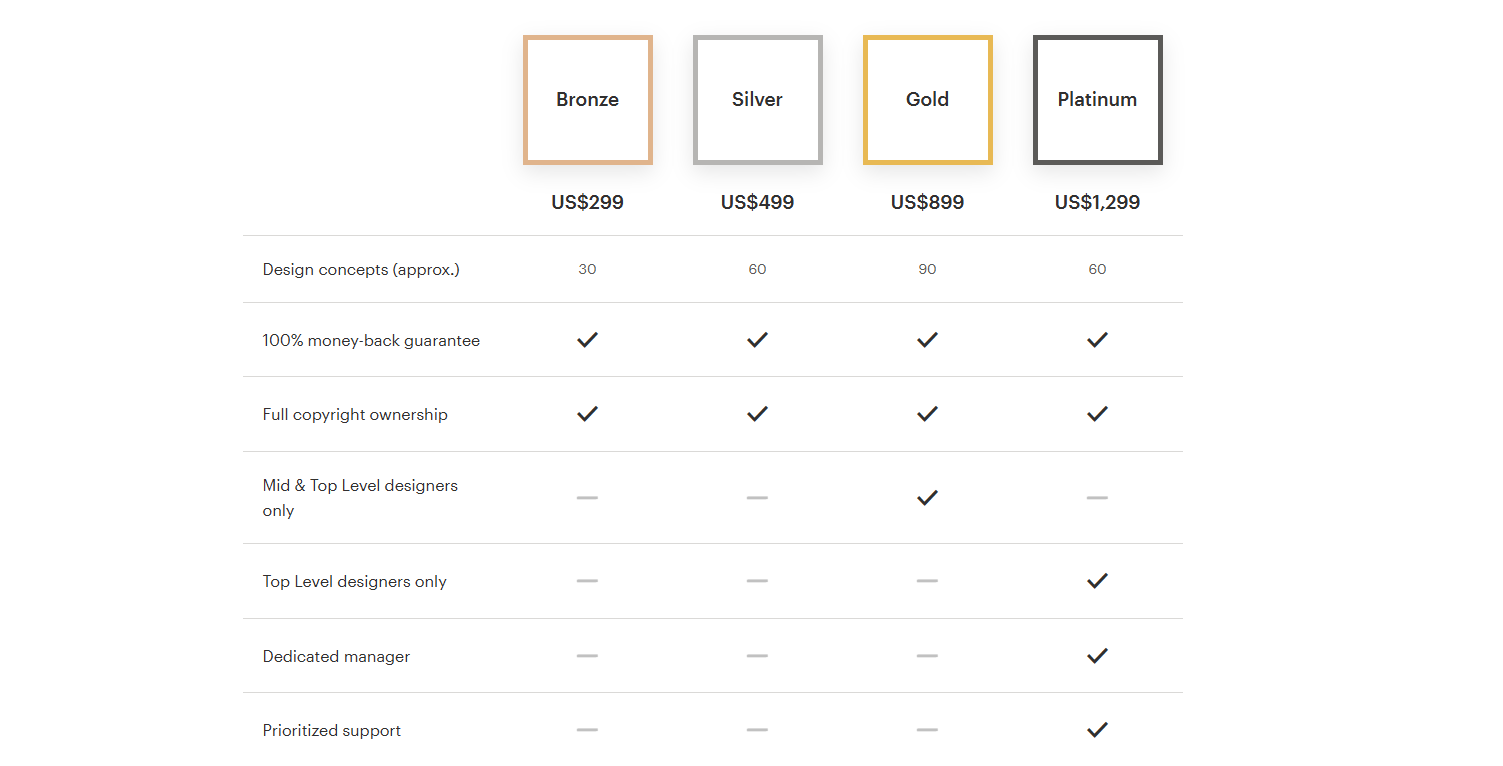Click the Gold design concepts value 90

(x=927, y=269)
